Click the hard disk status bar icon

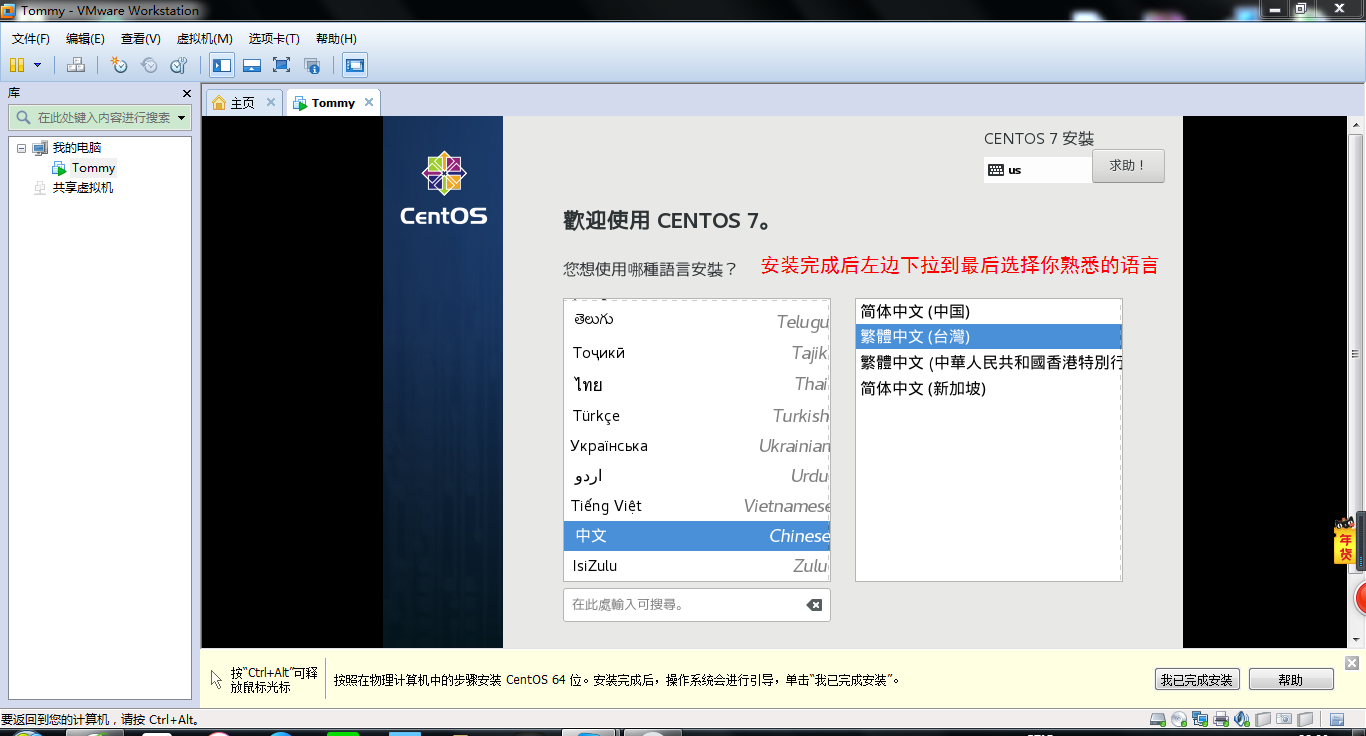1158,719
